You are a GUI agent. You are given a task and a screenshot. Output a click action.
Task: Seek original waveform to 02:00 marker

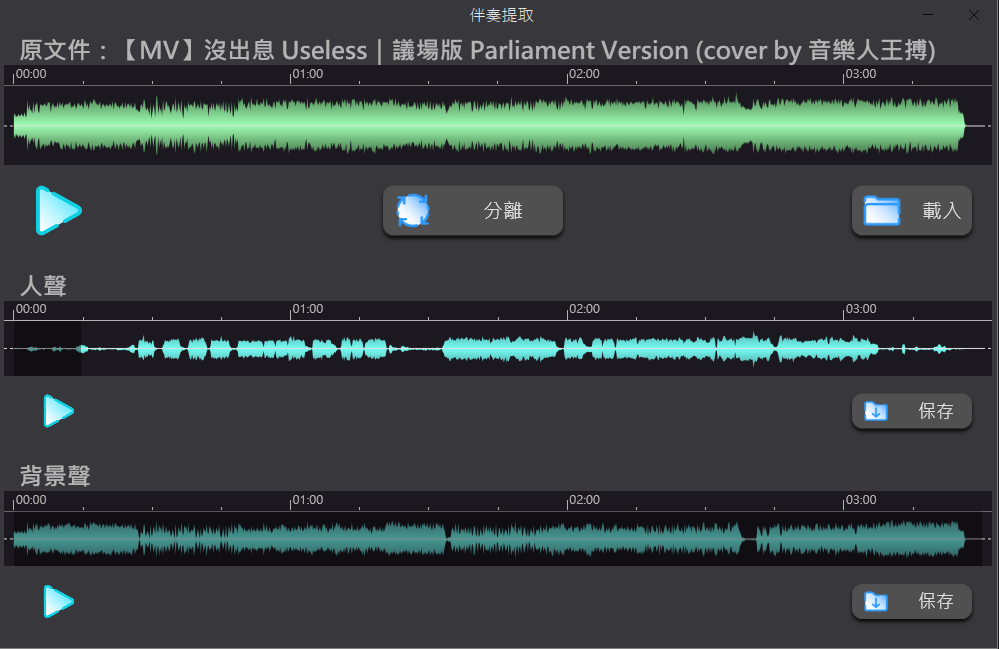584,74
